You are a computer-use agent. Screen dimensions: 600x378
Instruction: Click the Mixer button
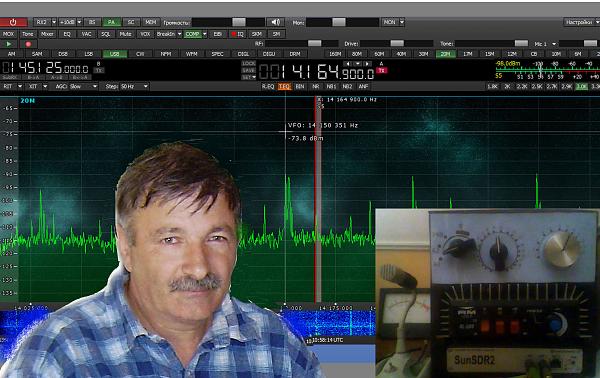pyautogui.click(x=47, y=34)
